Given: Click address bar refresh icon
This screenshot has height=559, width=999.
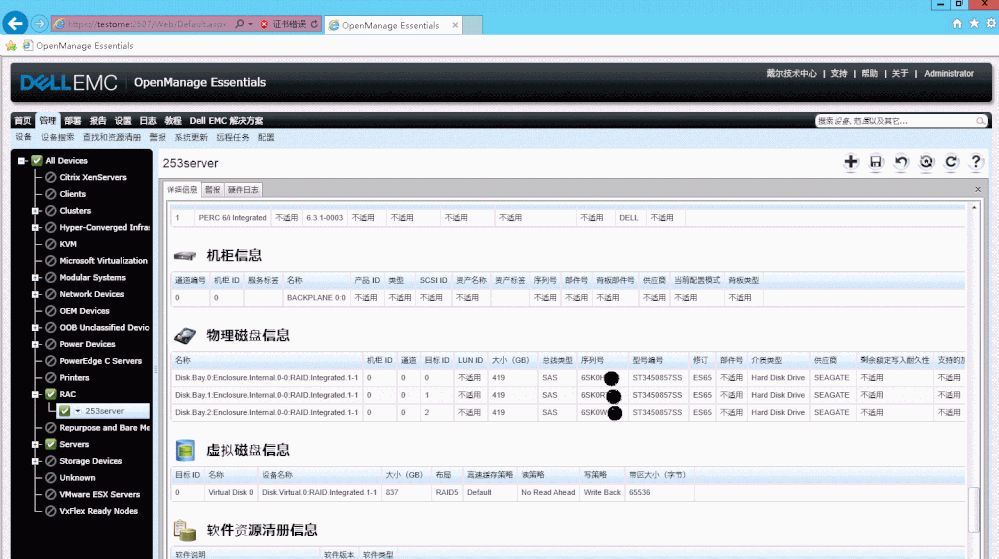Looking at the screenshot, I should coord(314,24).
